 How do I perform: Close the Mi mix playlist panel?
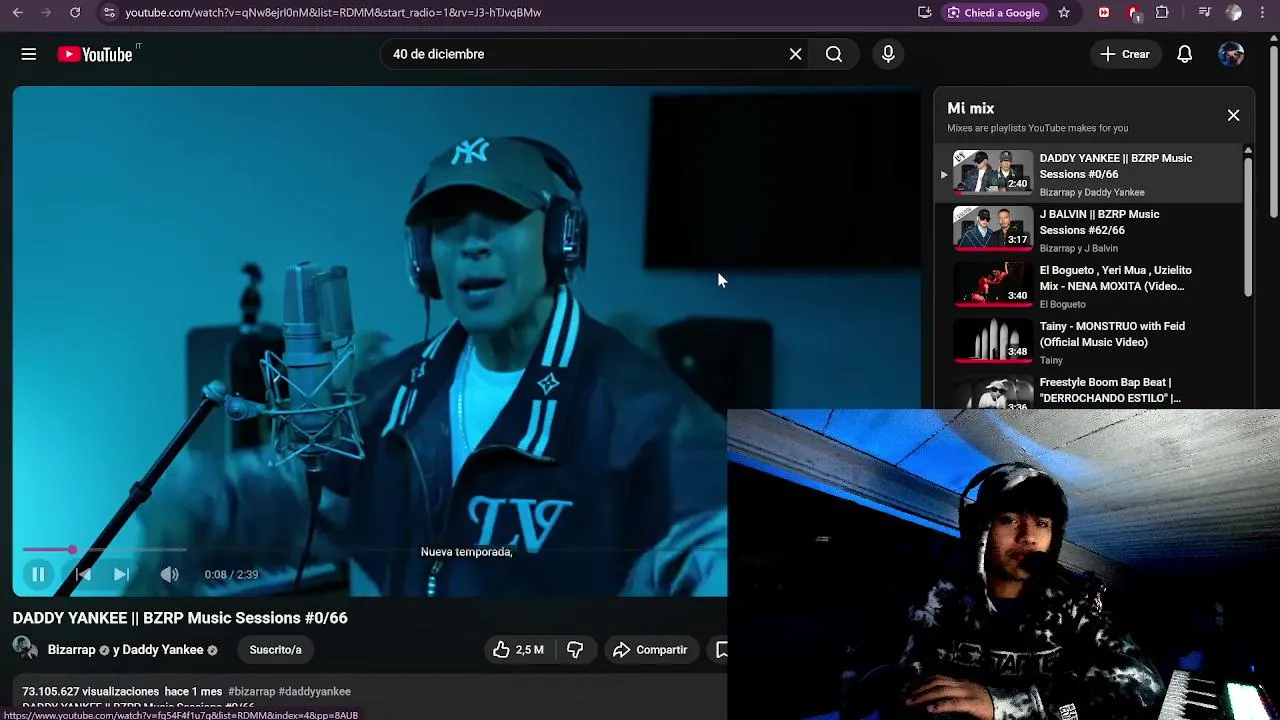(1233, 115)
